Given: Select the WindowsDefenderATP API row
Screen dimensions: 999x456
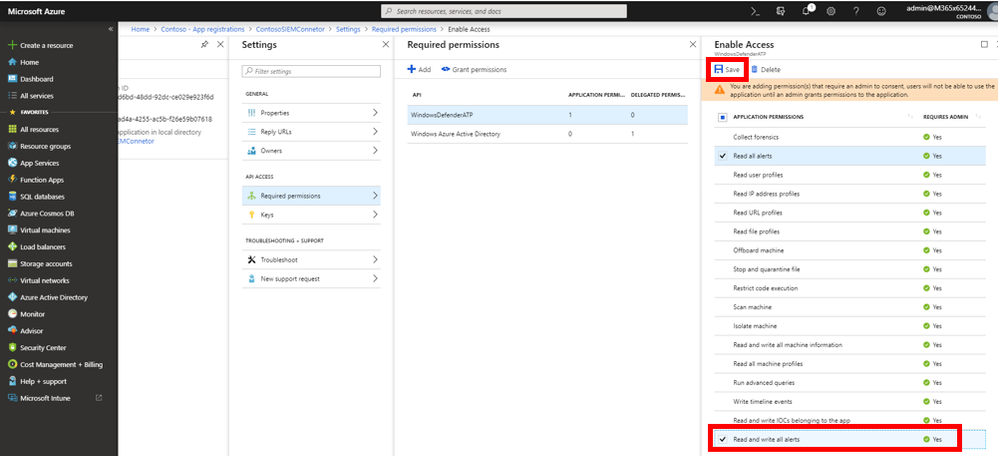Looking at the screenshot, I should (x=547, y=115).
